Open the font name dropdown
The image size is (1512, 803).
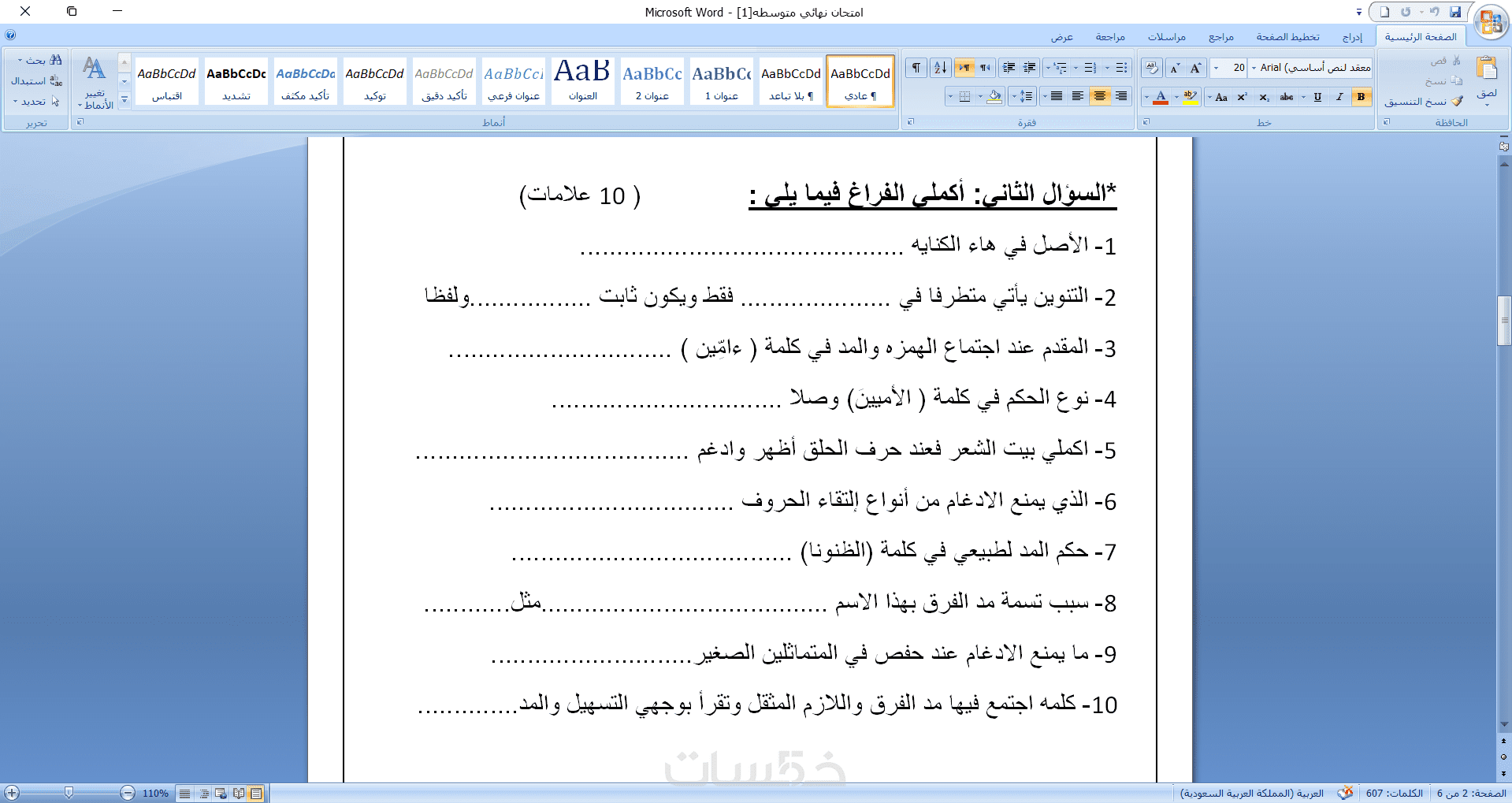click(1254, 68)
